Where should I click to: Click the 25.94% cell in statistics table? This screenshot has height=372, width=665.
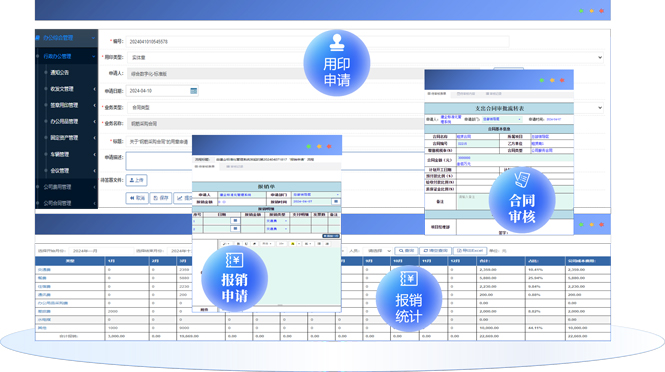point(545,278)
